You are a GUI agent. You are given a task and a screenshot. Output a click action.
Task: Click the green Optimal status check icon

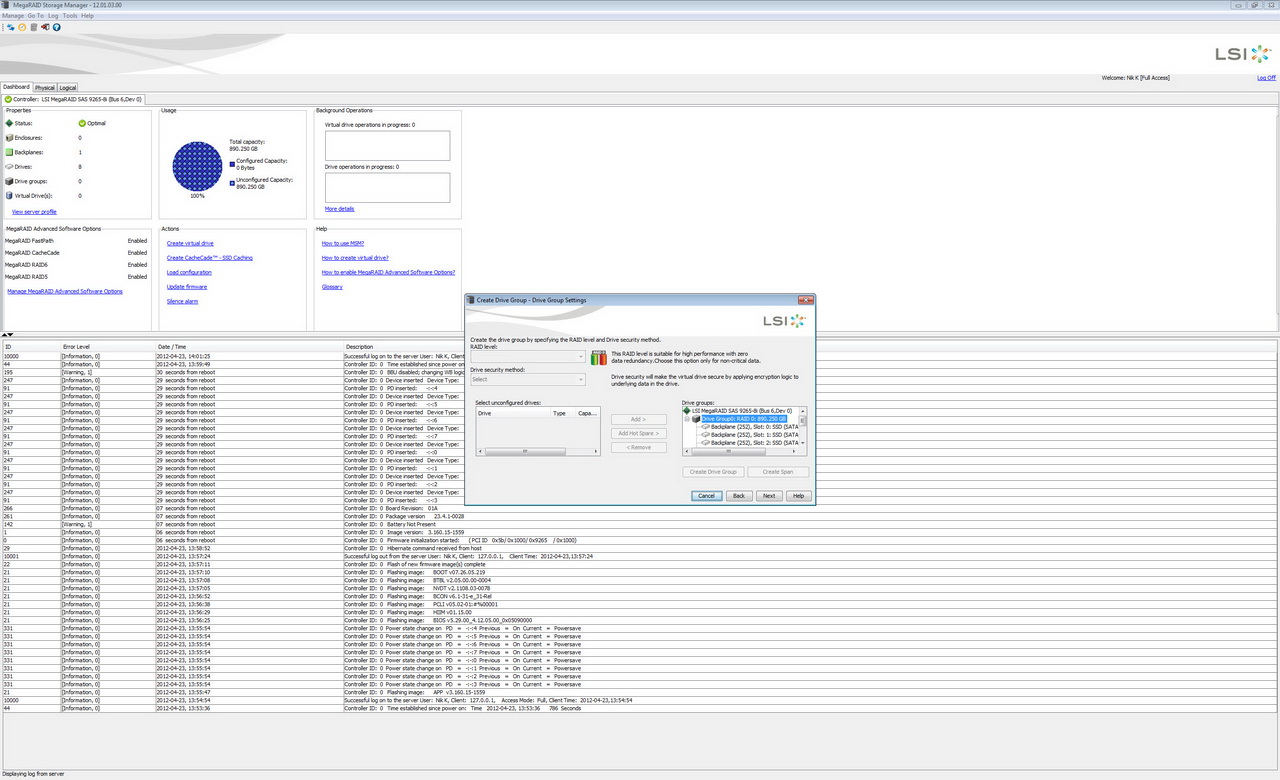coord(82,123)
